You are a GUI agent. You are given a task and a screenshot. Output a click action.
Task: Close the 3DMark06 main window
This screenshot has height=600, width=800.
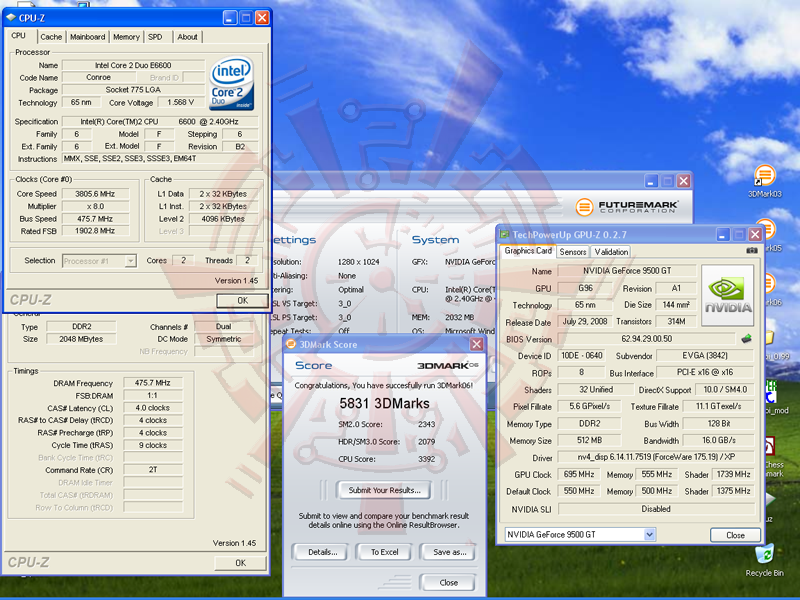click(x=684, y=181)
